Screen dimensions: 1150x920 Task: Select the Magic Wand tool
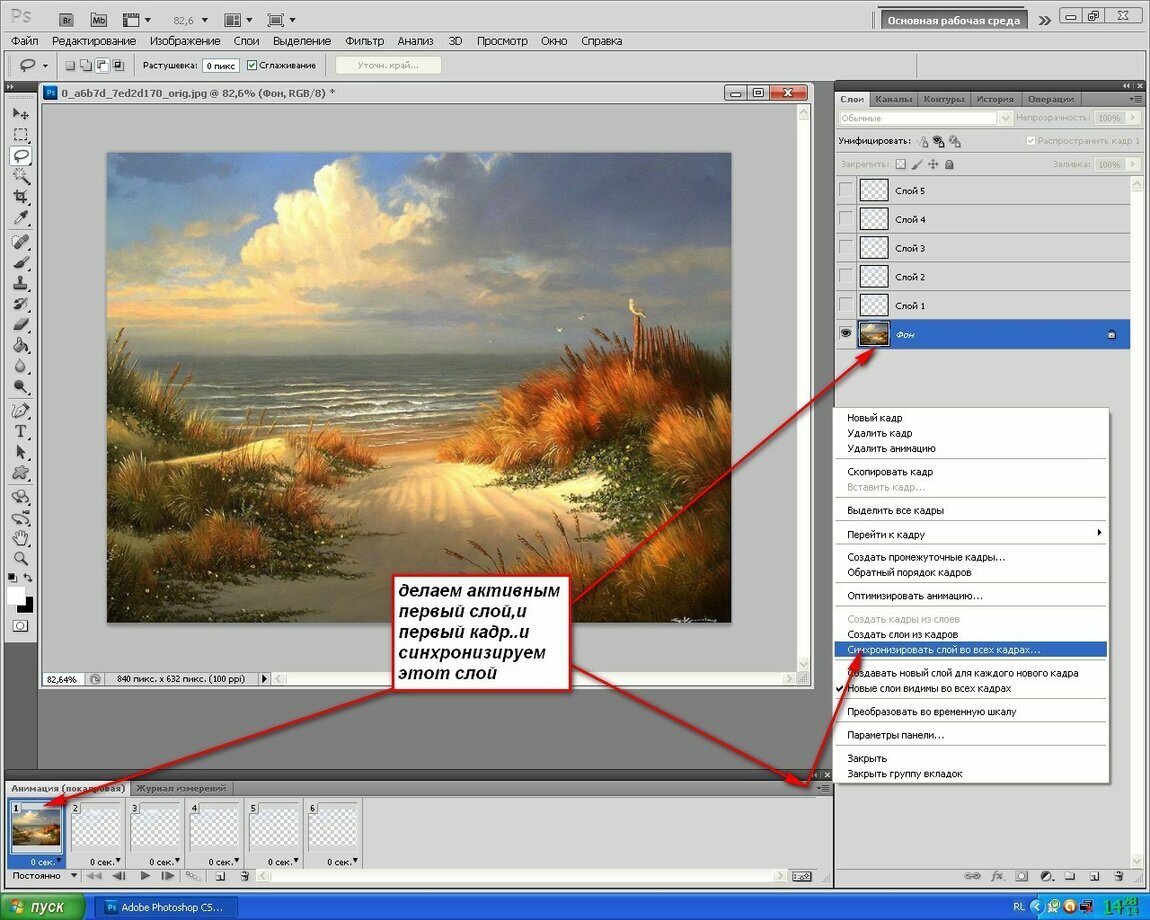pyautogui.click(x=21, y=175)
